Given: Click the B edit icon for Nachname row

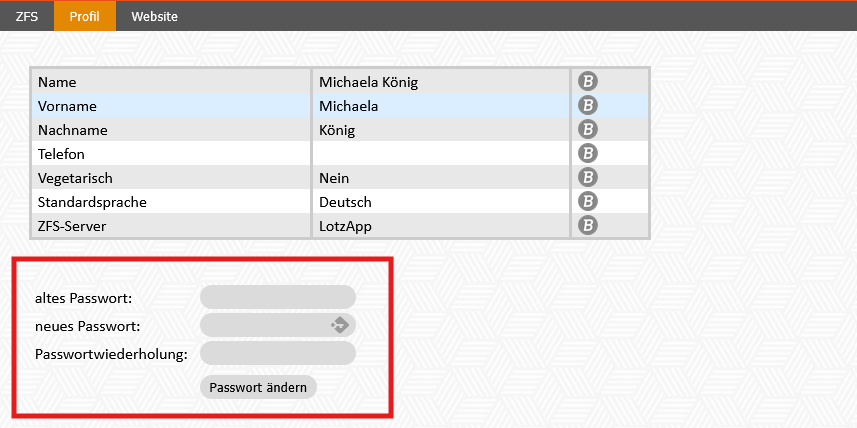Looking at the screenshot, I should [588, 130].
